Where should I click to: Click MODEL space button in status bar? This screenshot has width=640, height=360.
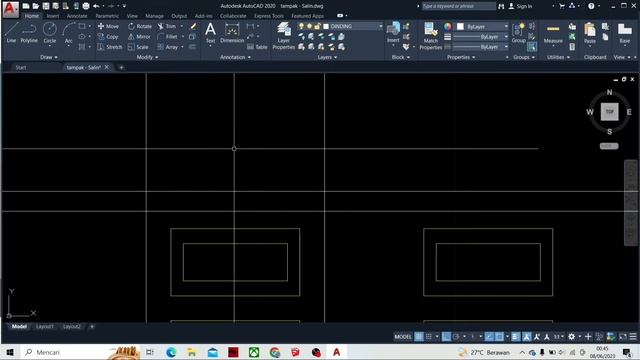pyautogui.click(x=402, y=337)
